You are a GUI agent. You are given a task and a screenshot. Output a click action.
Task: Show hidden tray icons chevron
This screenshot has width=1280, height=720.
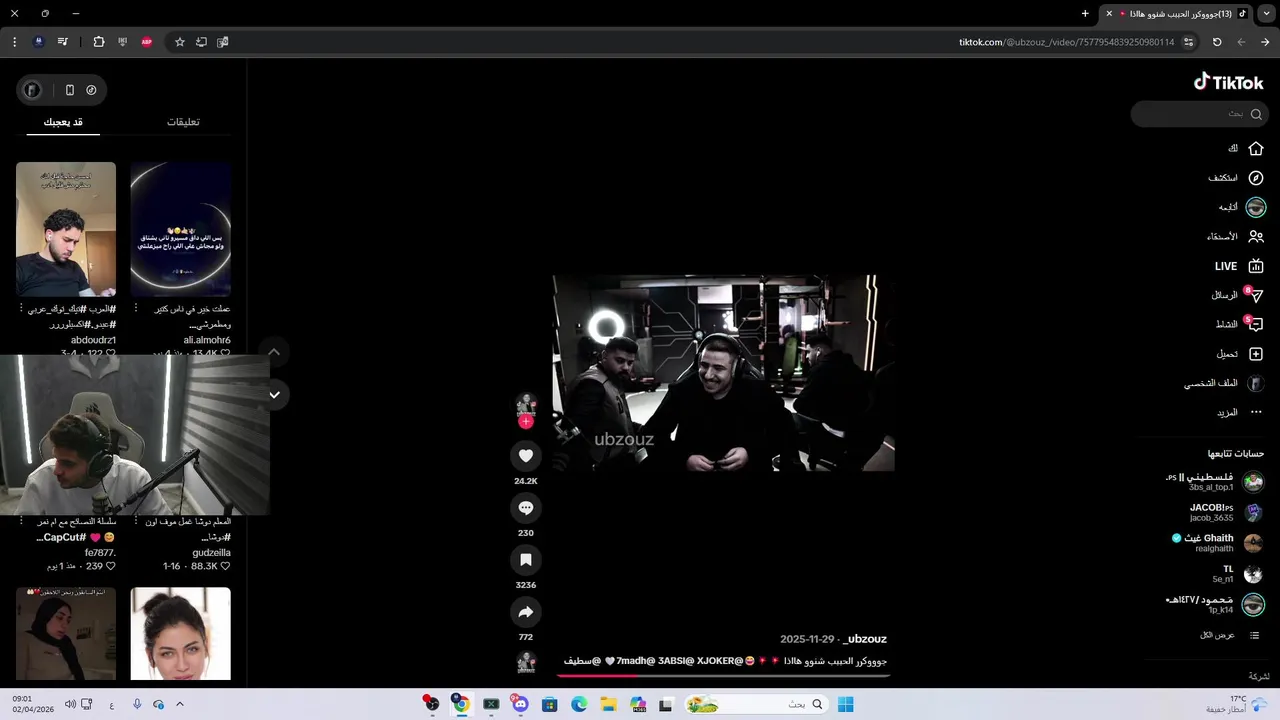180,704
